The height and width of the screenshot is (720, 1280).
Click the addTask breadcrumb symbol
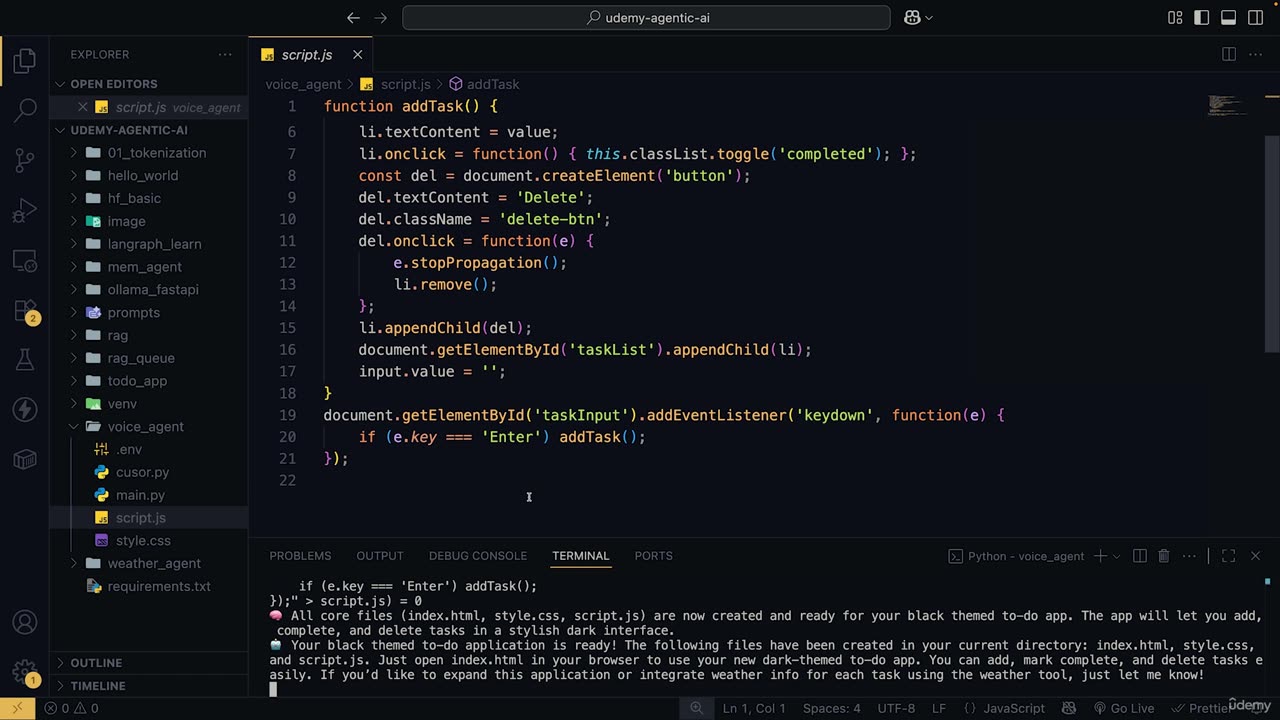pos(484,84)
